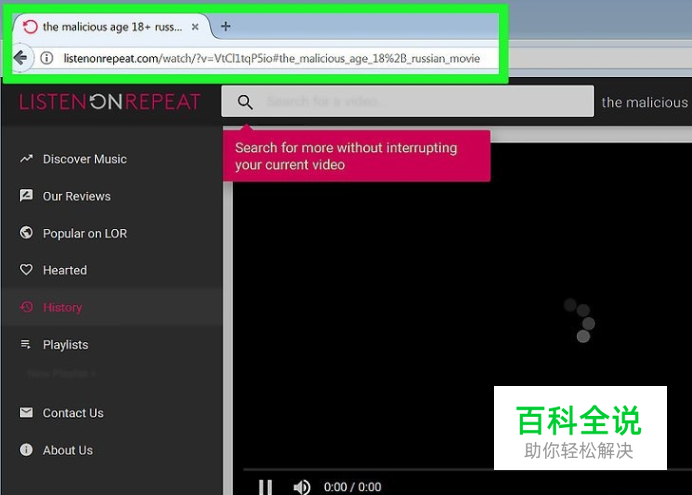
Task: Select 'the malicious age 18+ russ...' tab
Action: (x=112, y=27)
